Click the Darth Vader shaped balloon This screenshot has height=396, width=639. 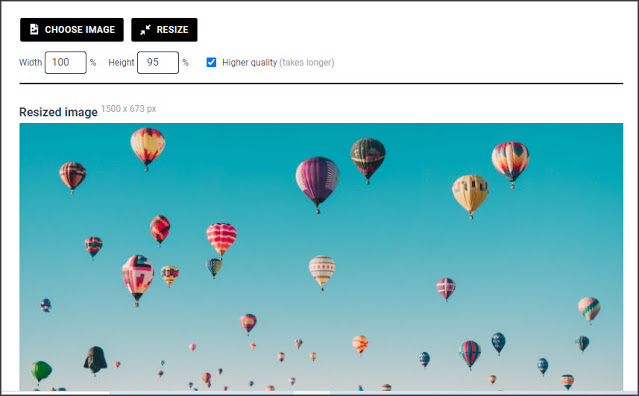pos(95,360)
